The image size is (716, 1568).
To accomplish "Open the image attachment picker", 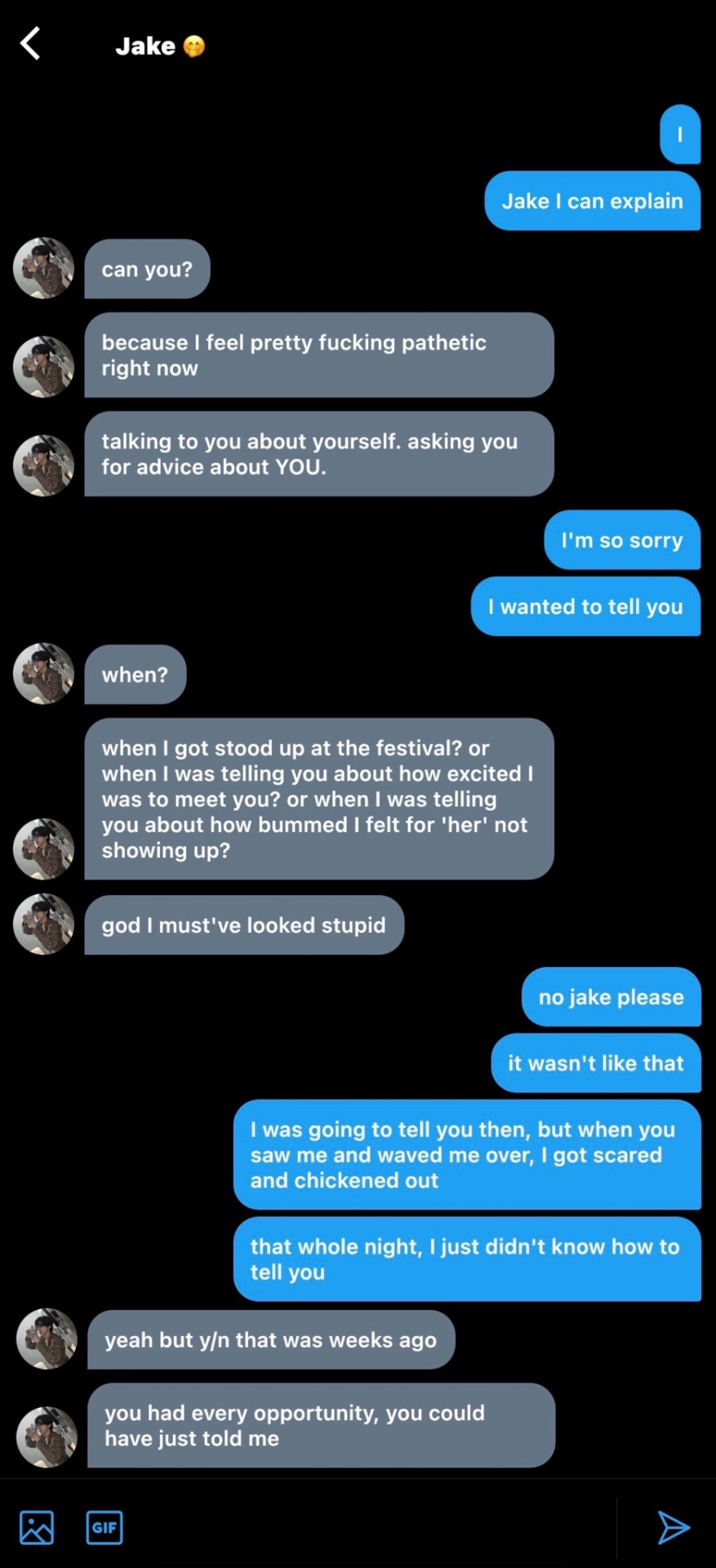I will coord(37,1527).
